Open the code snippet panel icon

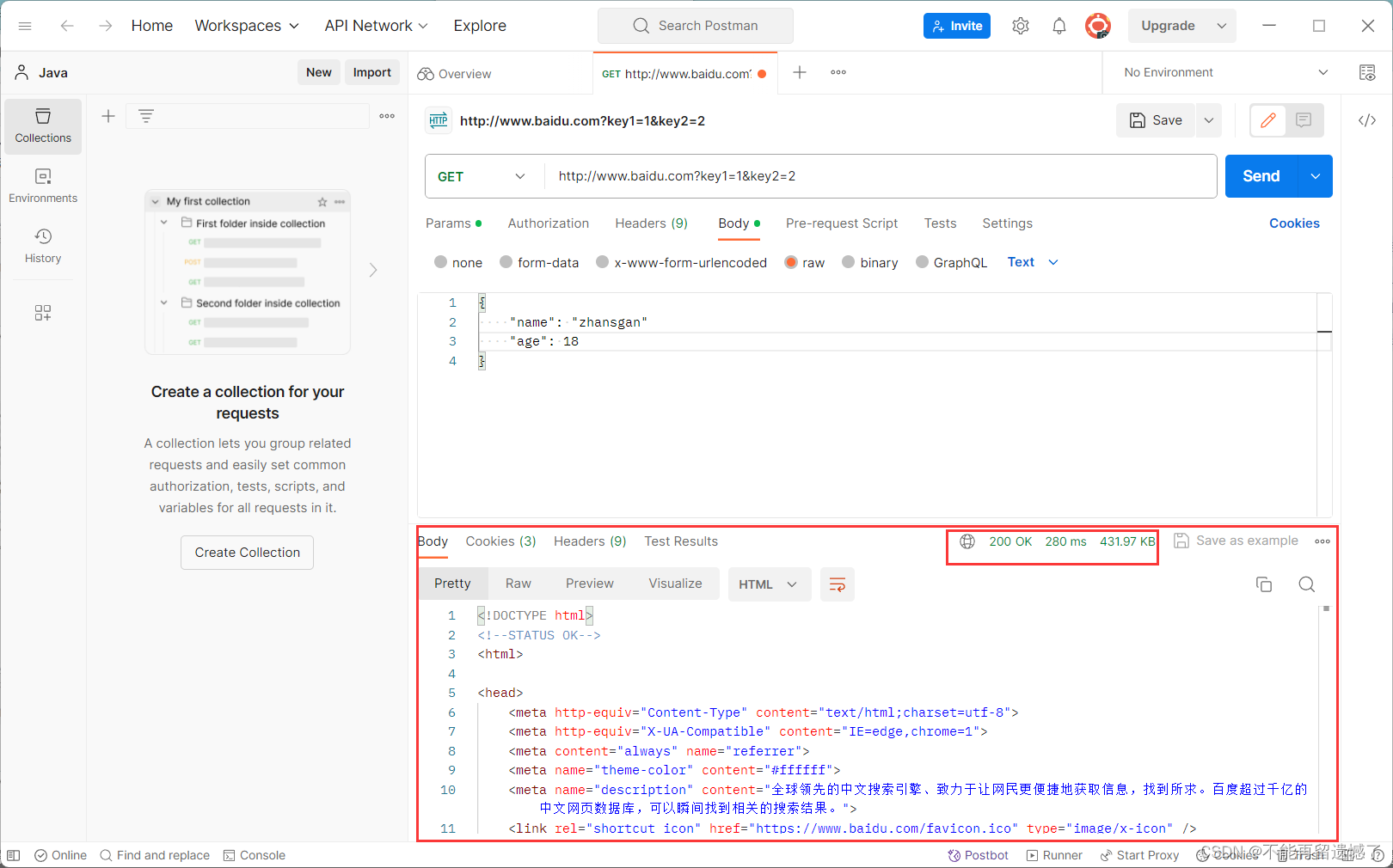click(1367, 120)
